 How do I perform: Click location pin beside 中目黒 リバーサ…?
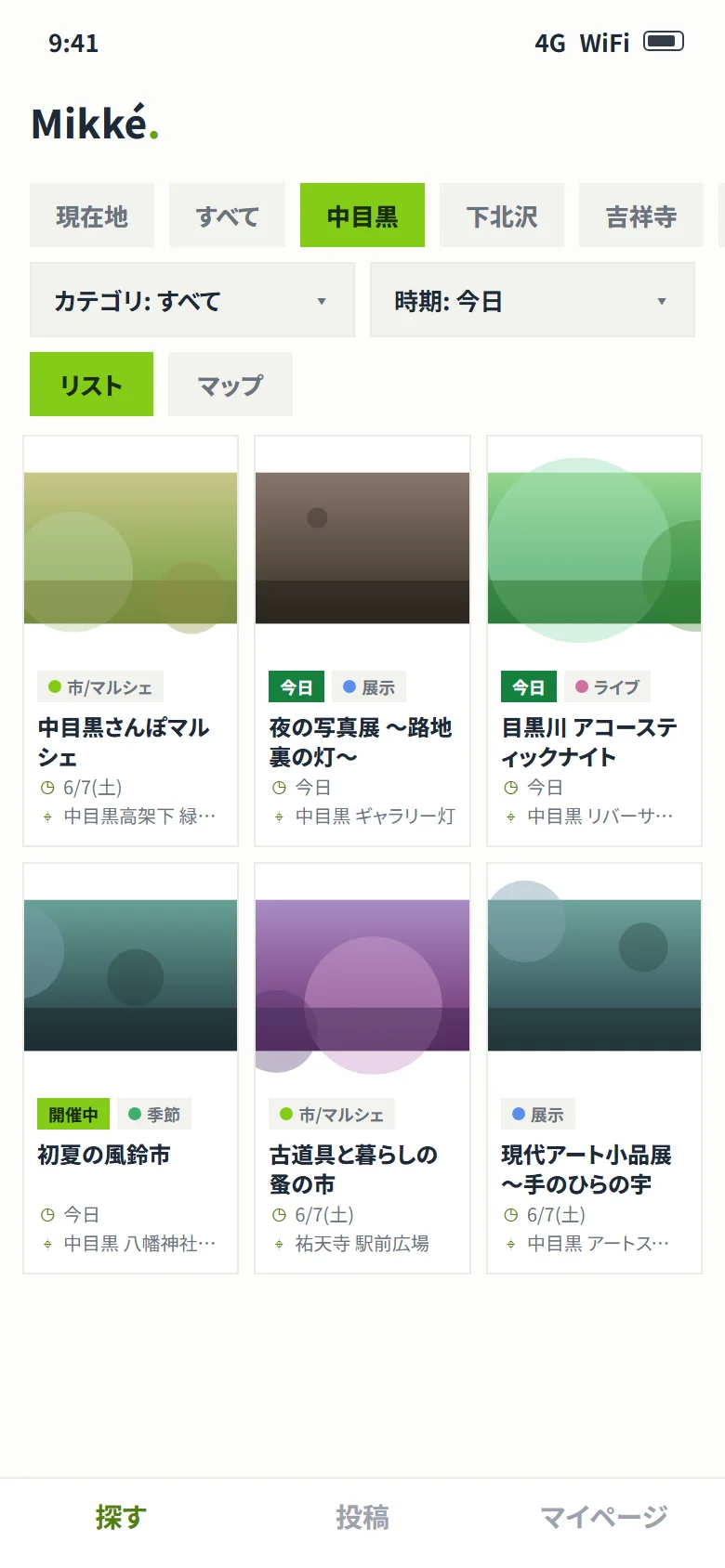pyautogui.click(x=510, y=817)
